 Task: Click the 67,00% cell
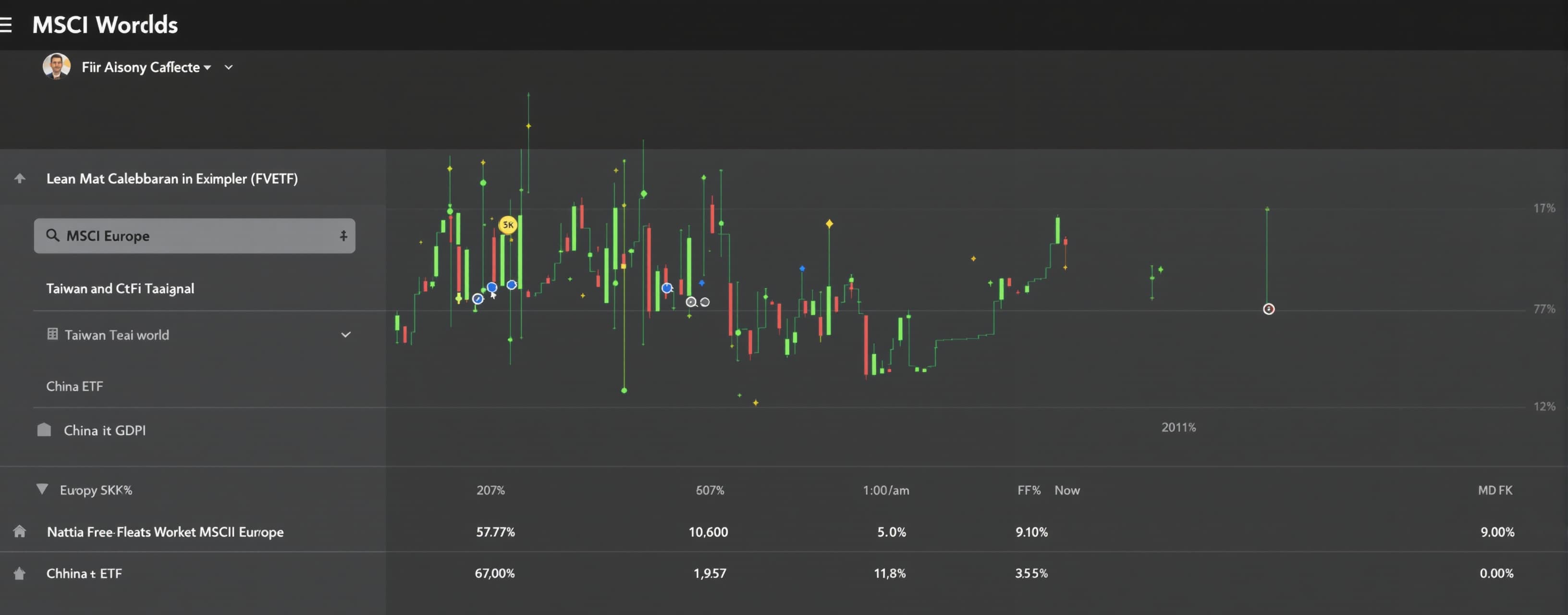pos(494,574)
